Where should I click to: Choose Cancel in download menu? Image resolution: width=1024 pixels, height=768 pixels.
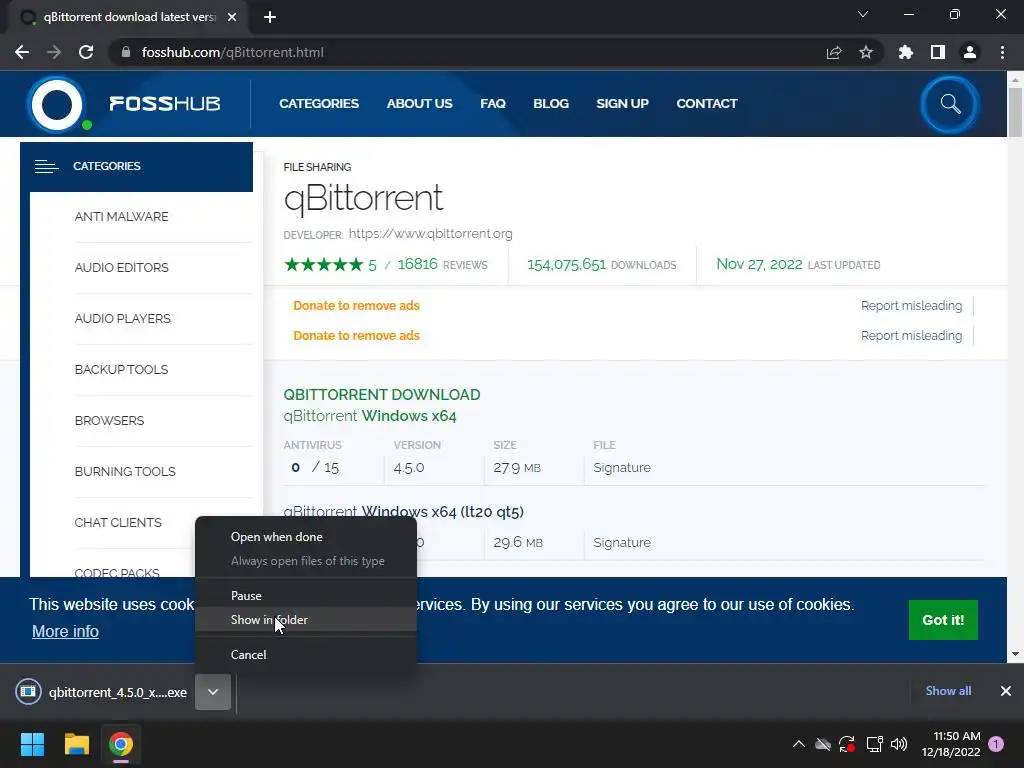(x=306, y=654)
